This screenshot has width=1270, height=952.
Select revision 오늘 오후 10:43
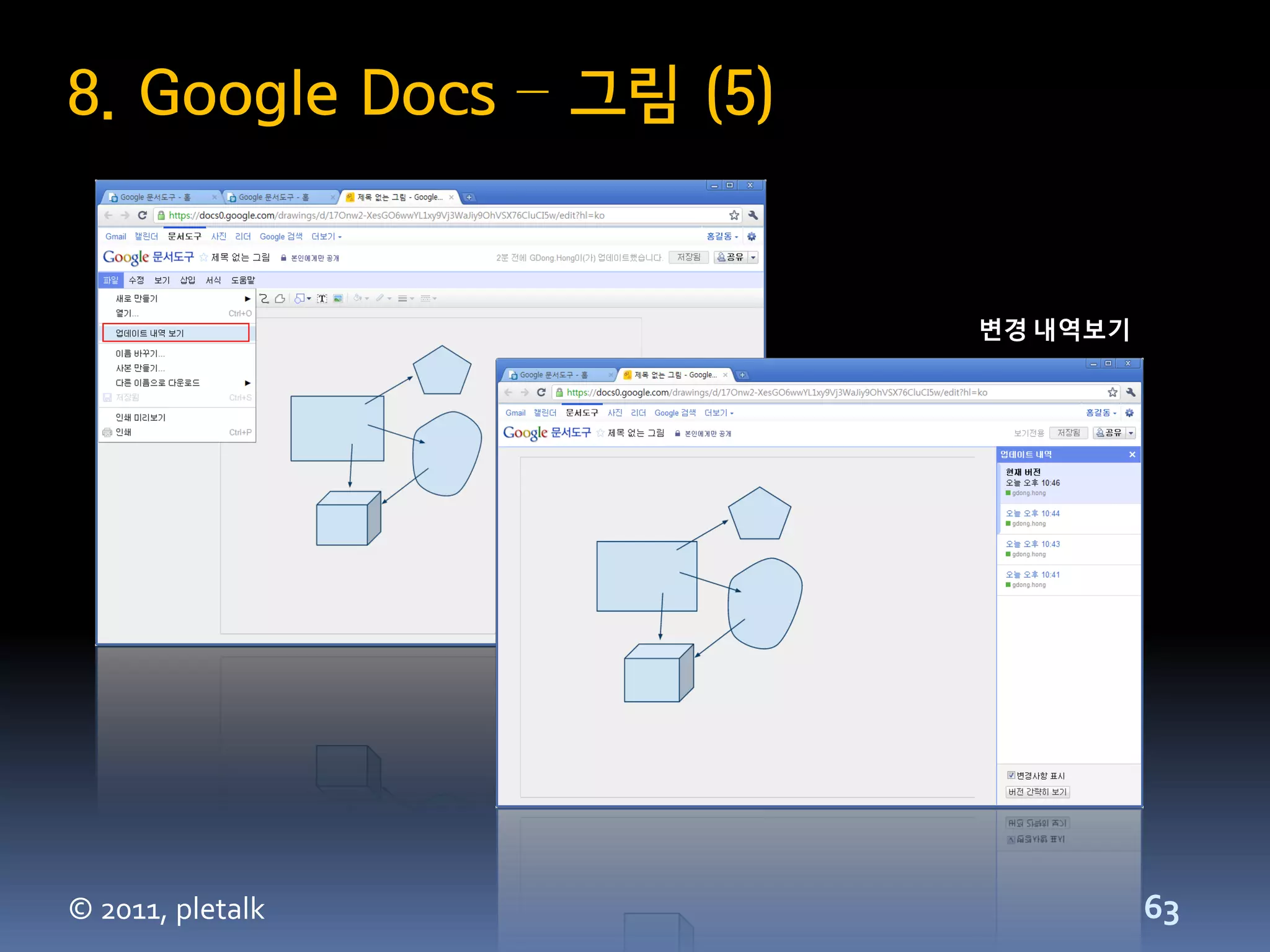click(x=1068, y=549)
